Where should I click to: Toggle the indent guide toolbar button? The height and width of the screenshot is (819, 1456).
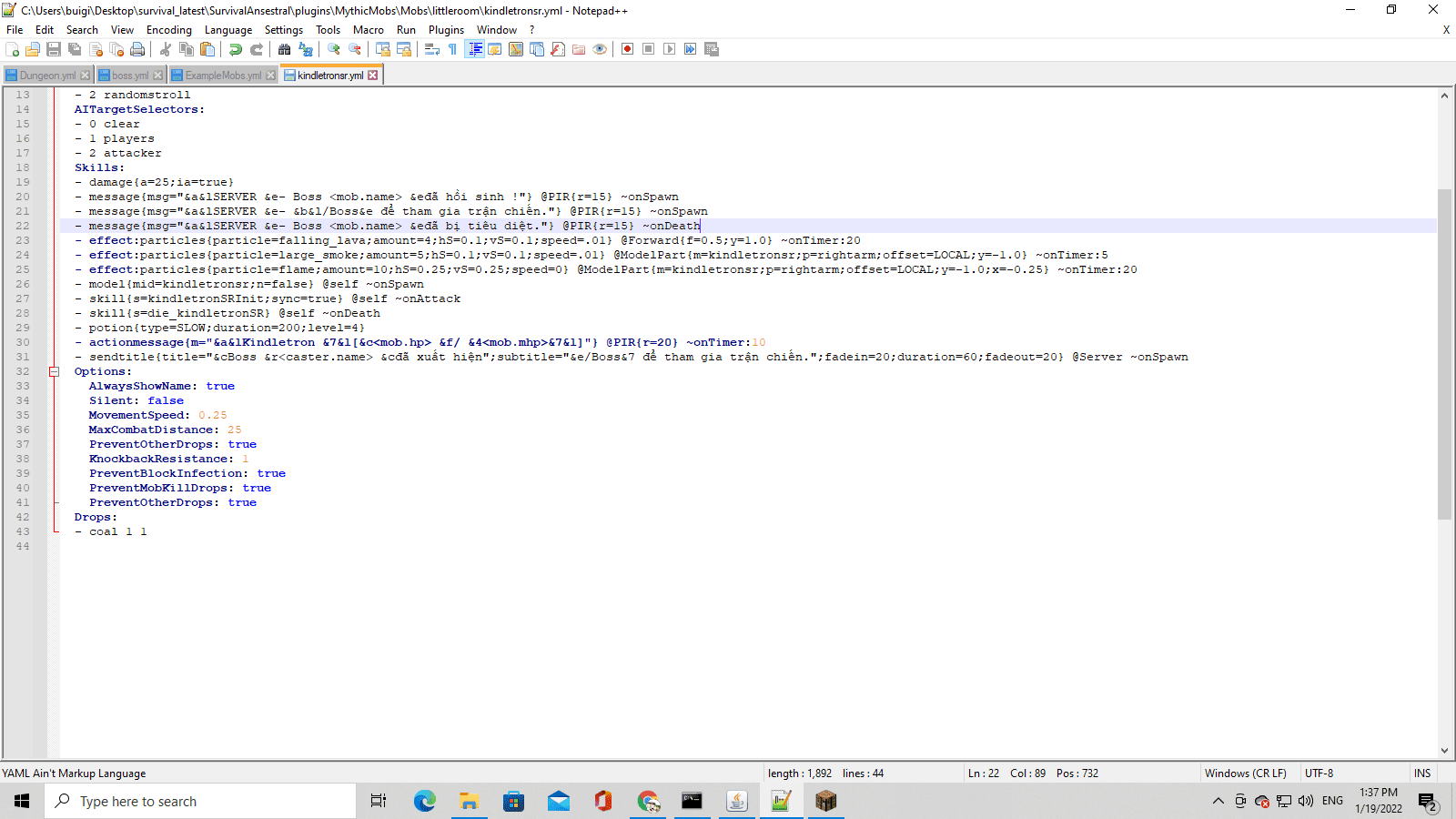coord(474,49)
